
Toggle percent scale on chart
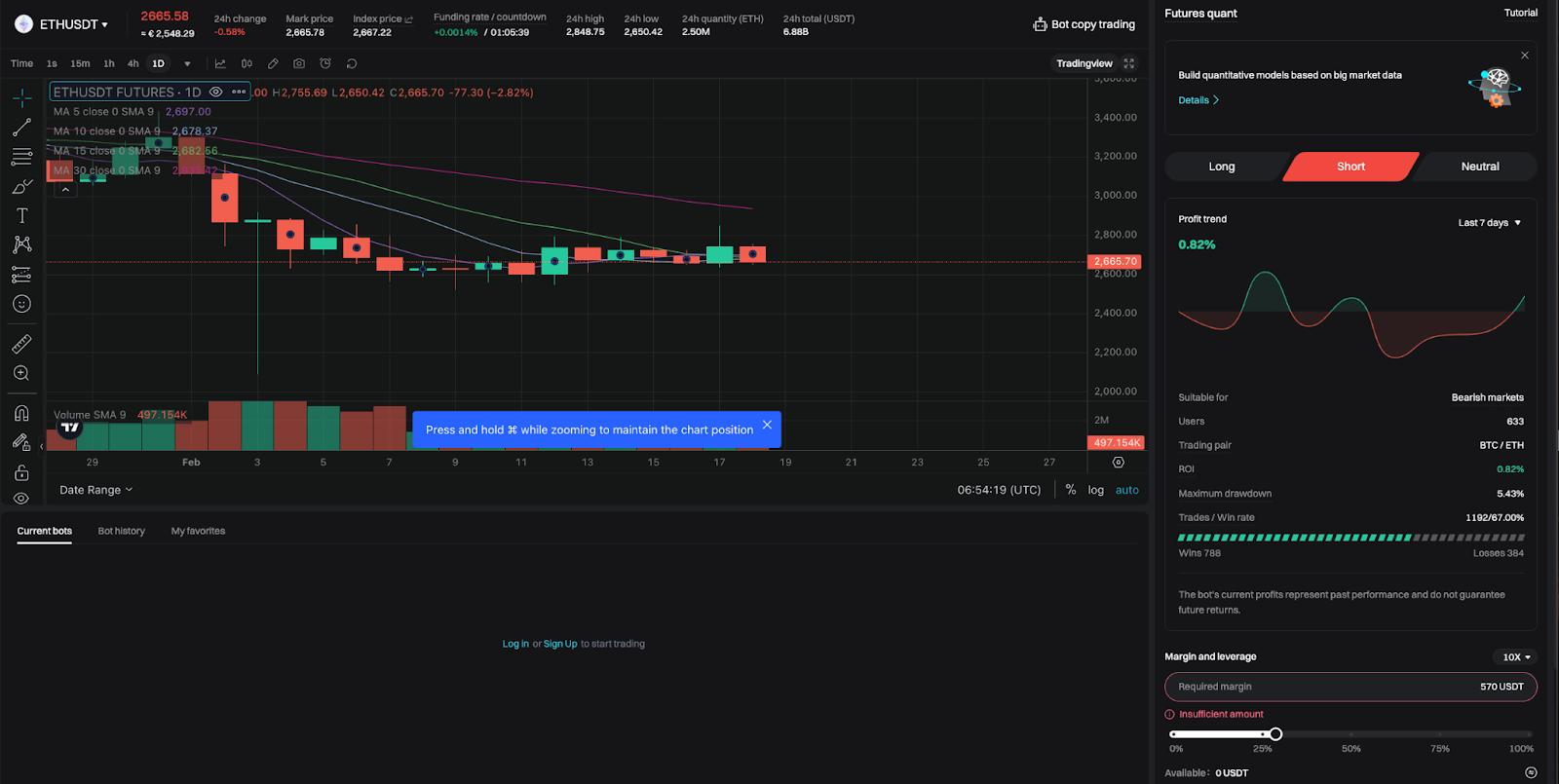(1071, 490)
